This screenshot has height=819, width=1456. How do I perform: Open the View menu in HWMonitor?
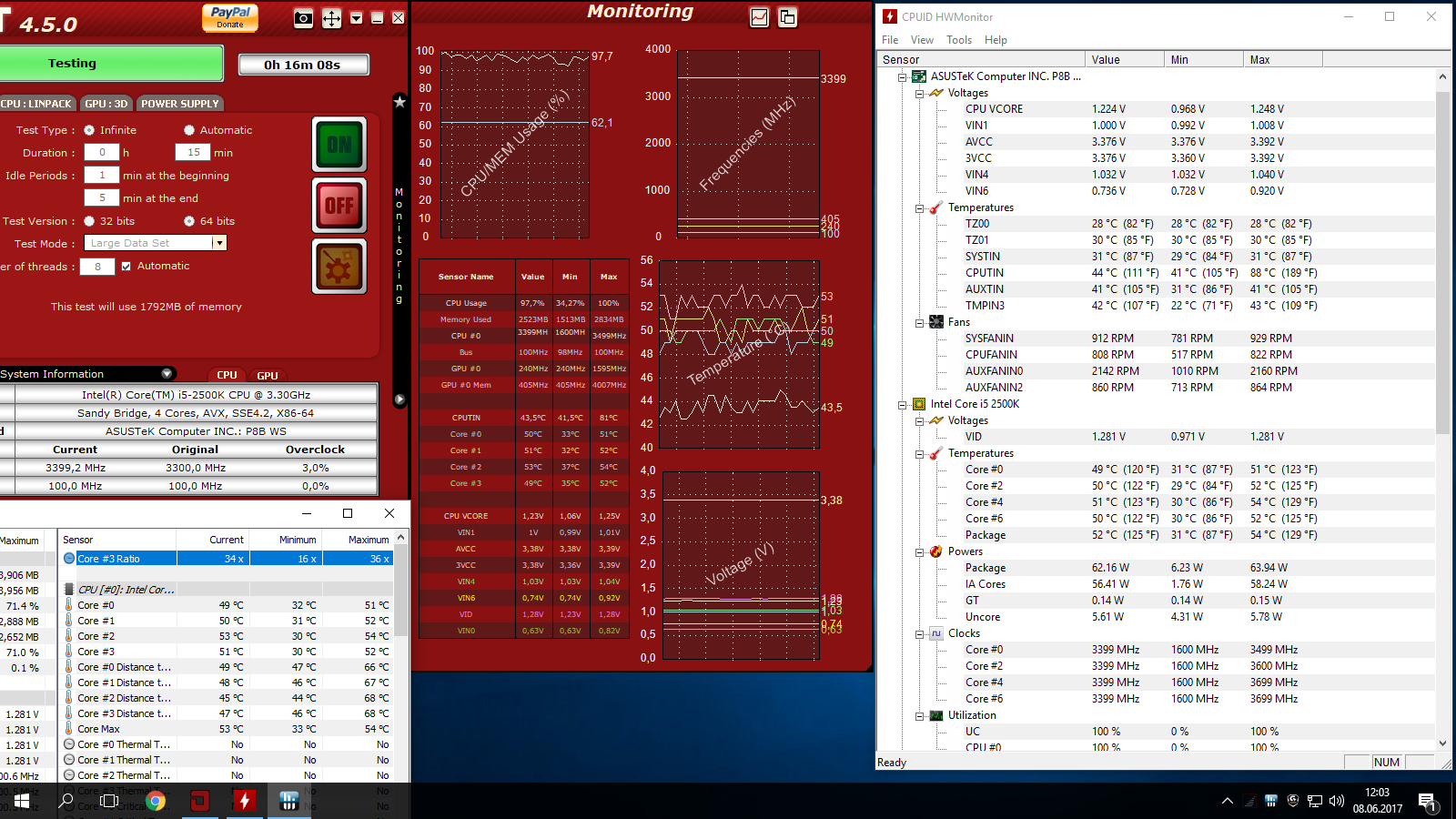tap(922, 40)
